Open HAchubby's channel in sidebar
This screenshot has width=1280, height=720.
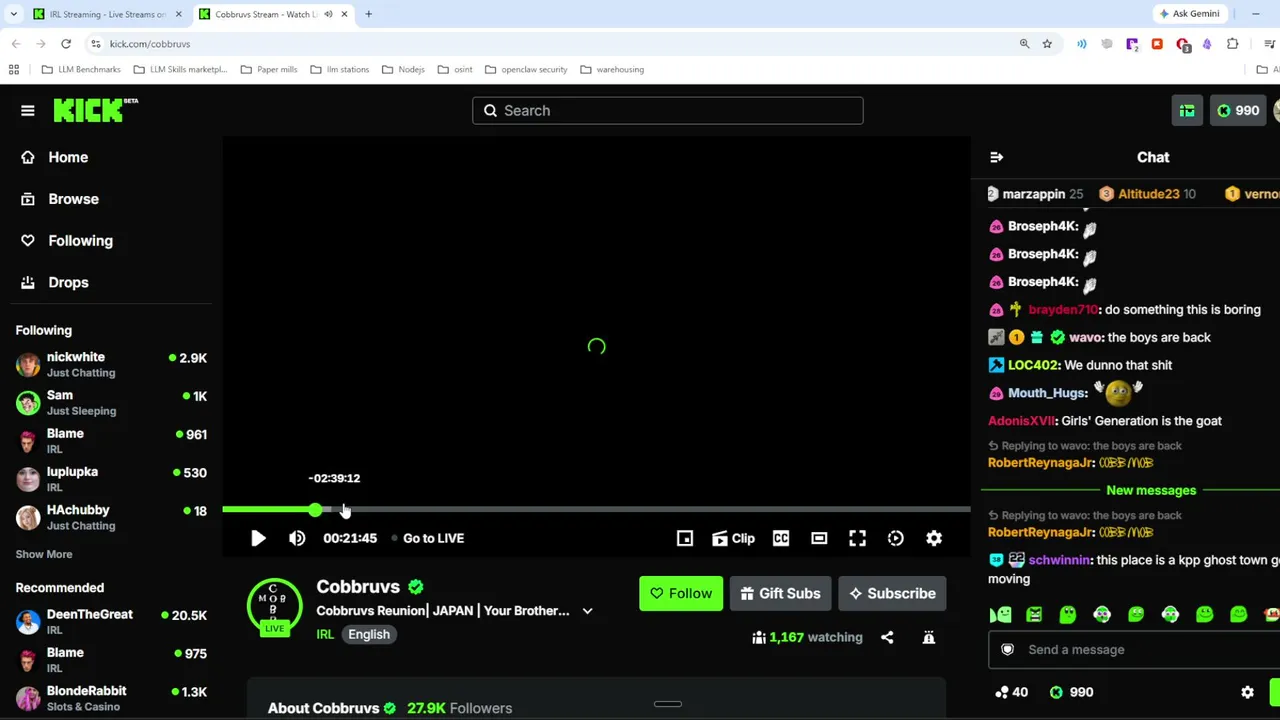coord(110,517)
